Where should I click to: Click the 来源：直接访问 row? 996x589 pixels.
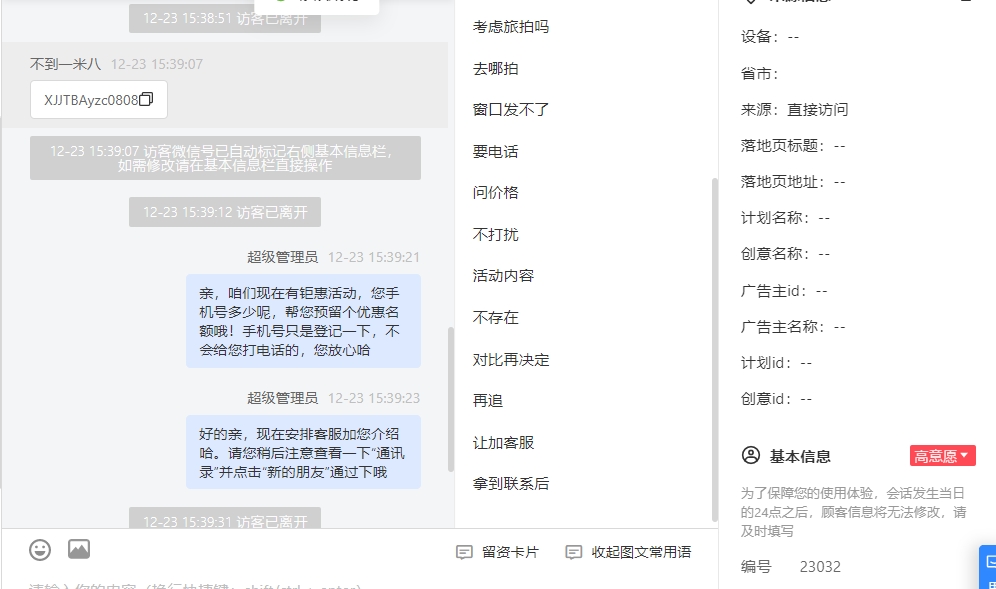tap(795, 110)
